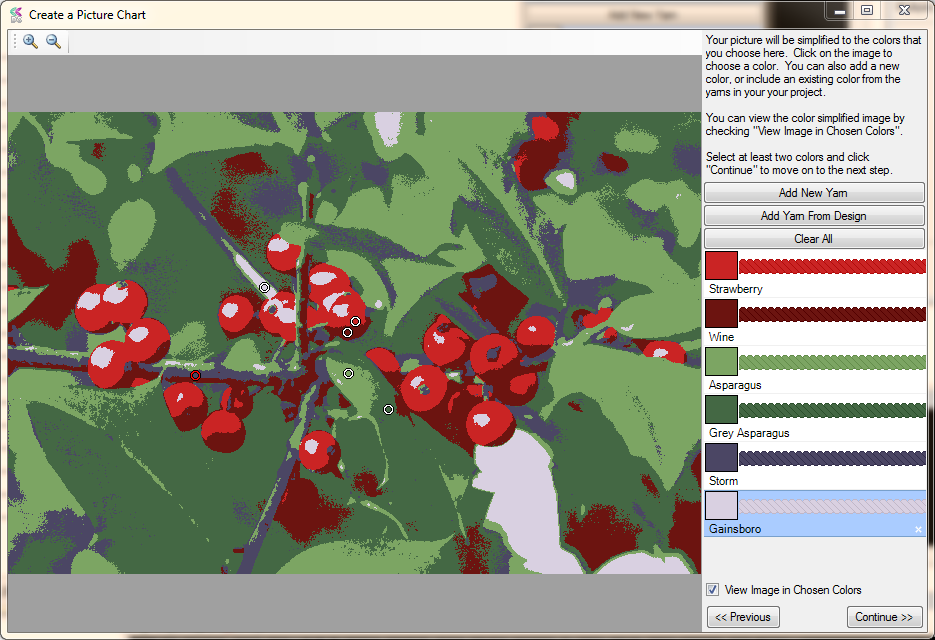The image size is (935, 640).
Task: Choose the Asparagus green color swatch
Action: 721,361
